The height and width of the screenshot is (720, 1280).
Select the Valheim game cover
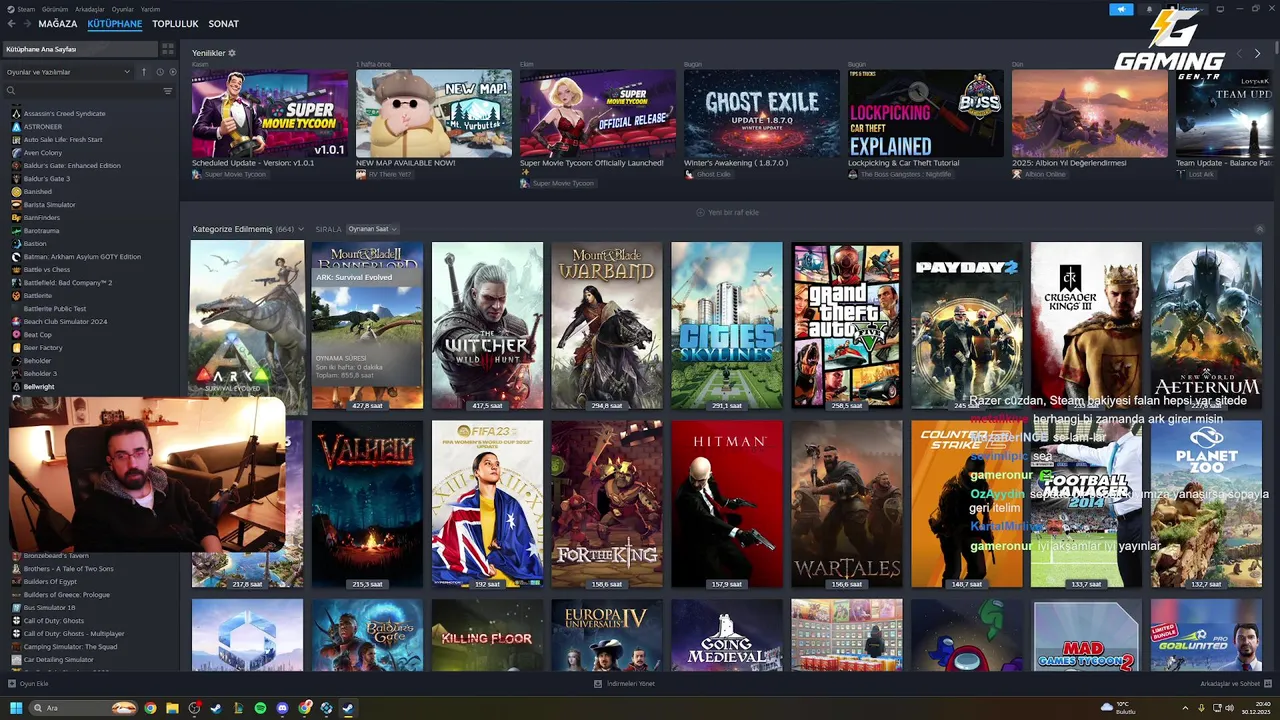[x=367, y=504]
